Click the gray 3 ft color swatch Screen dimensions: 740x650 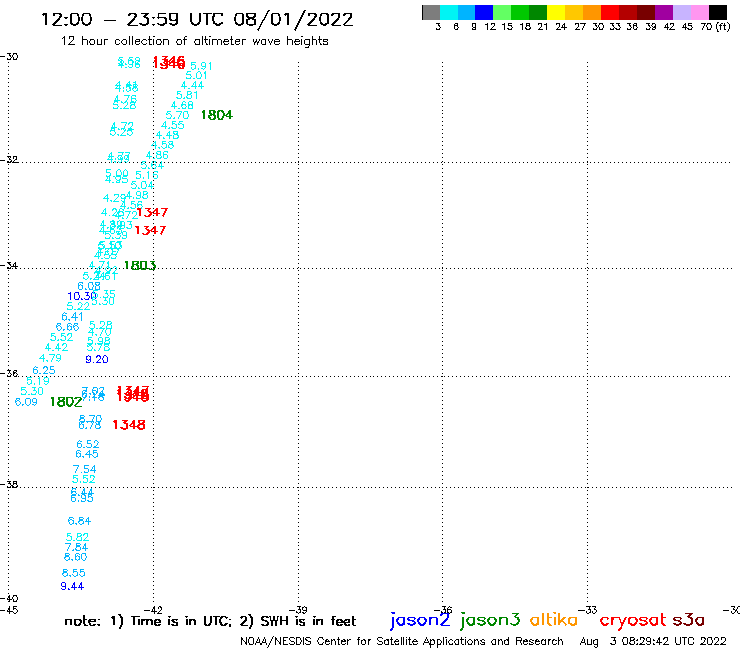[x=431, y=12]
